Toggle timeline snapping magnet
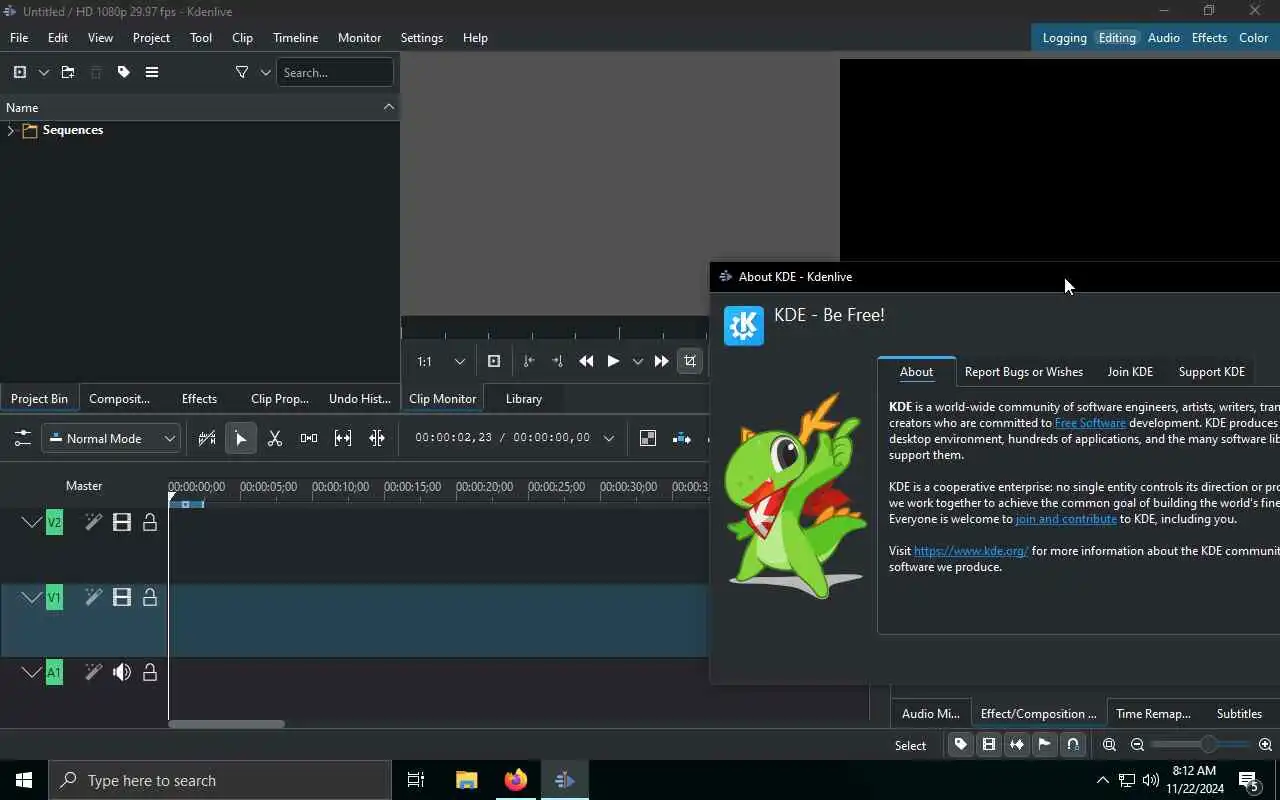The width and height of the screenshot is (1280, 800). 1073,744
